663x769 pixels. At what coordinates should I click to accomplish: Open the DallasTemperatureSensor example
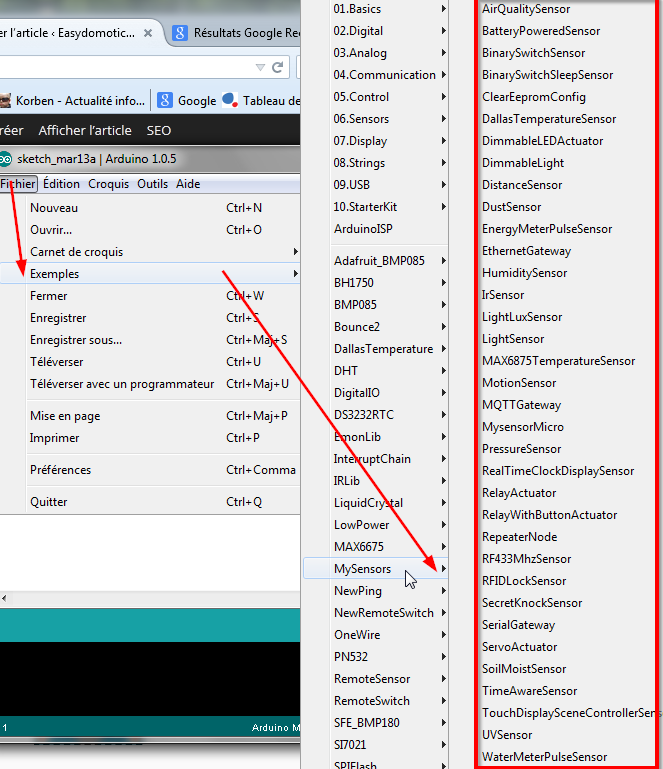pos(549,119)
